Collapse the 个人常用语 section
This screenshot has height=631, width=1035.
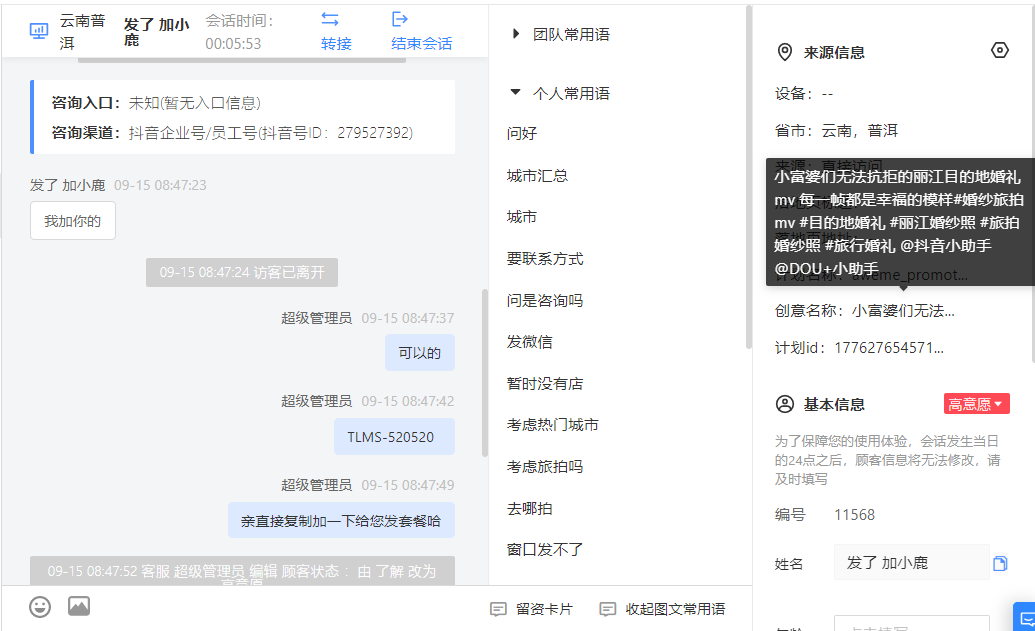click(x=516, y=92)
